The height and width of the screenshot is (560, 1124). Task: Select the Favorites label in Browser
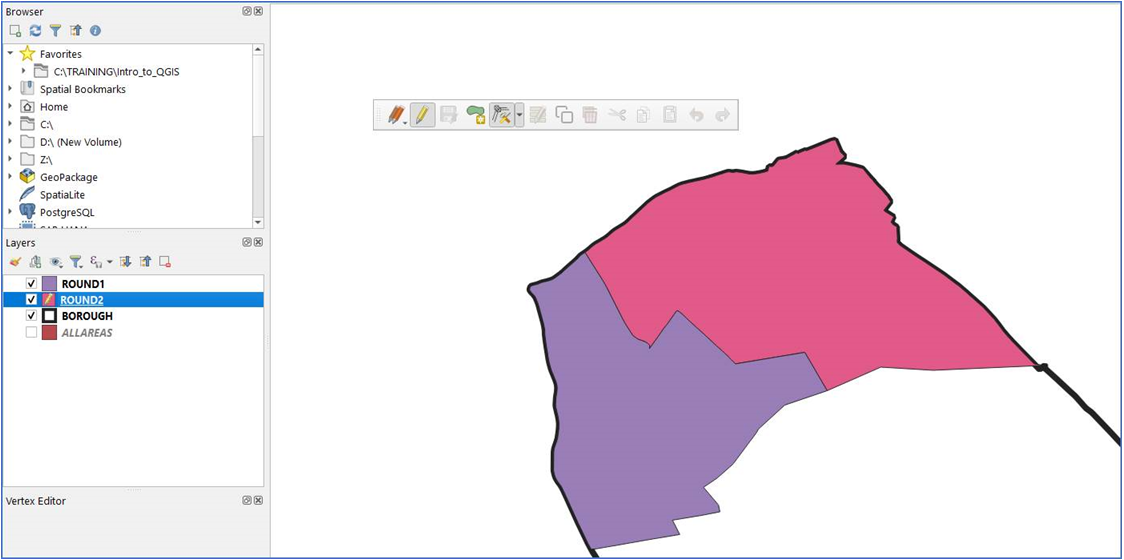pyautogui.click(x=61, y=54)
